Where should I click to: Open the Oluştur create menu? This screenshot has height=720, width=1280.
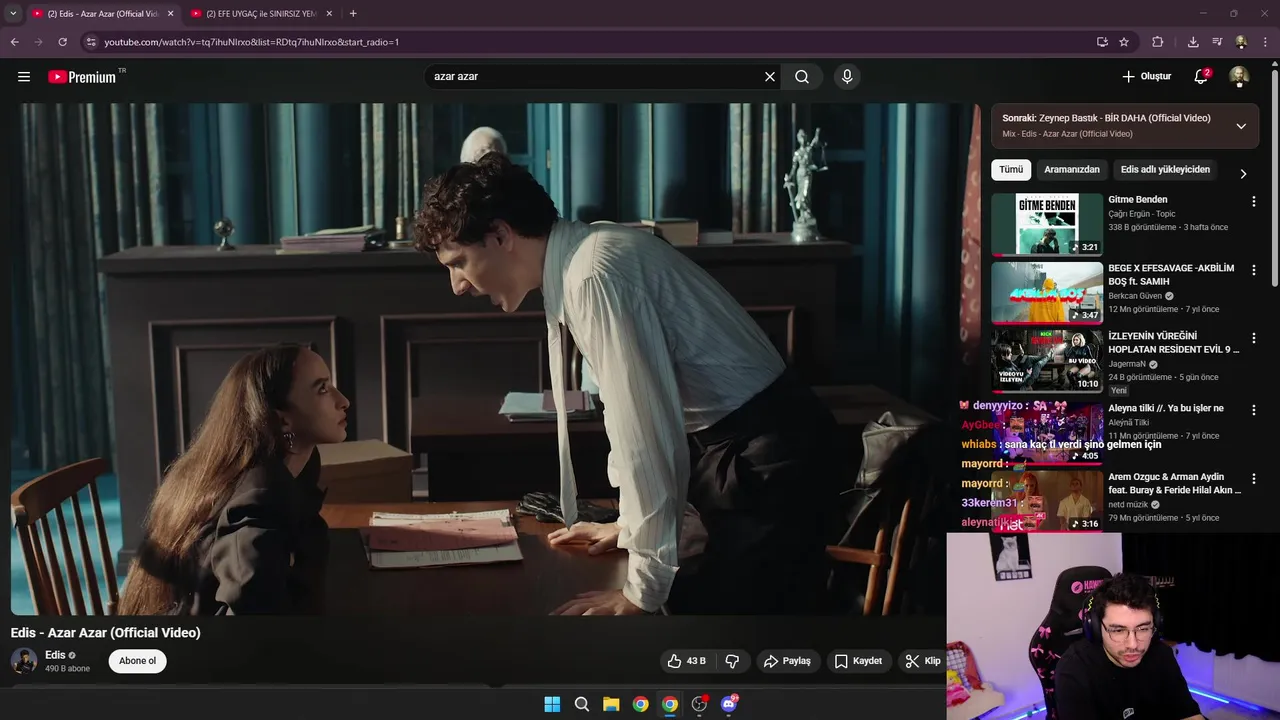[1146, 77]
